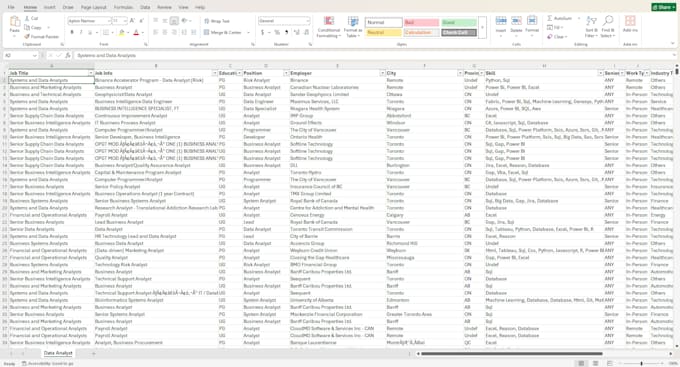
Task: Open the font size dropdown
Action: pos(125,21)
